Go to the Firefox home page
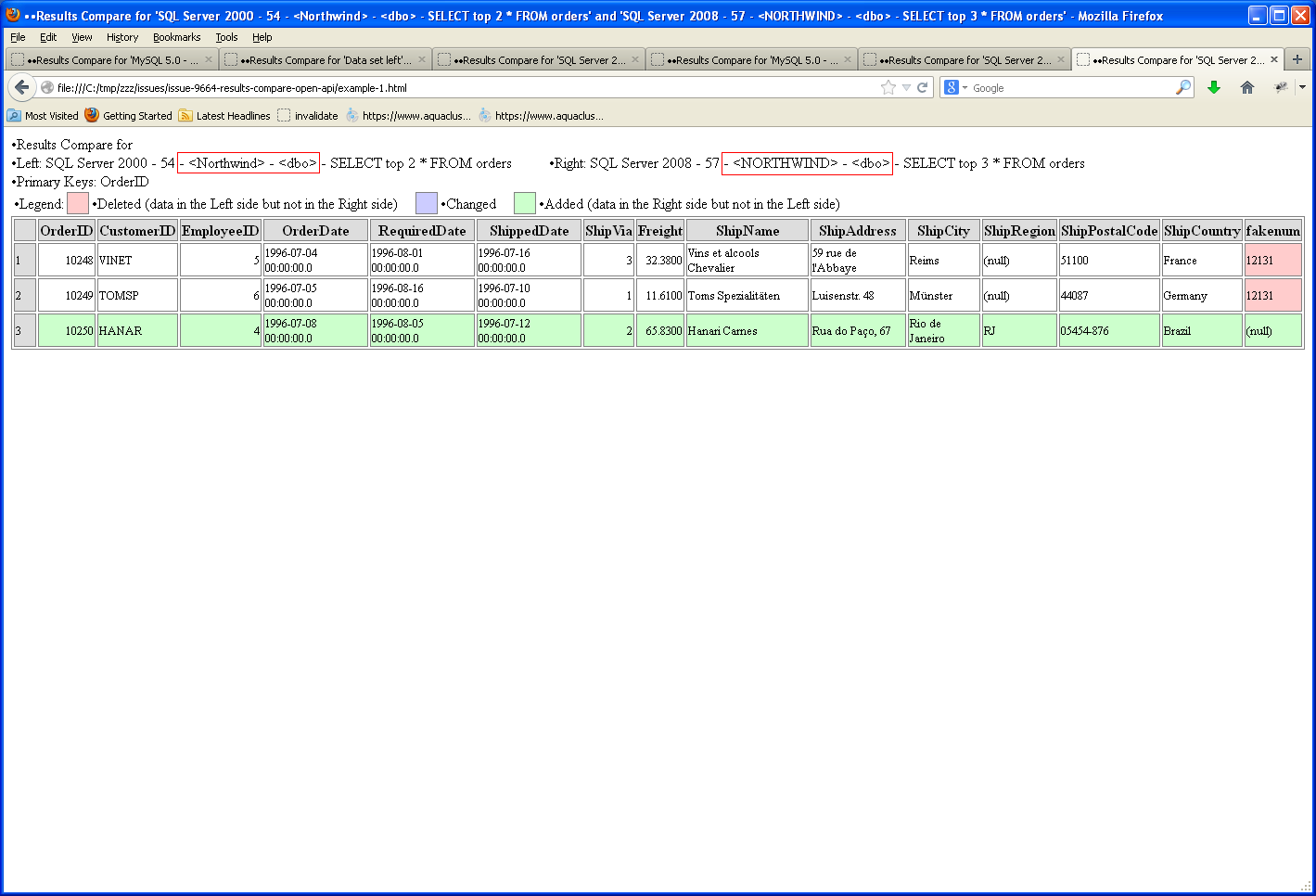1316x896 pixels. [1247, 87]
